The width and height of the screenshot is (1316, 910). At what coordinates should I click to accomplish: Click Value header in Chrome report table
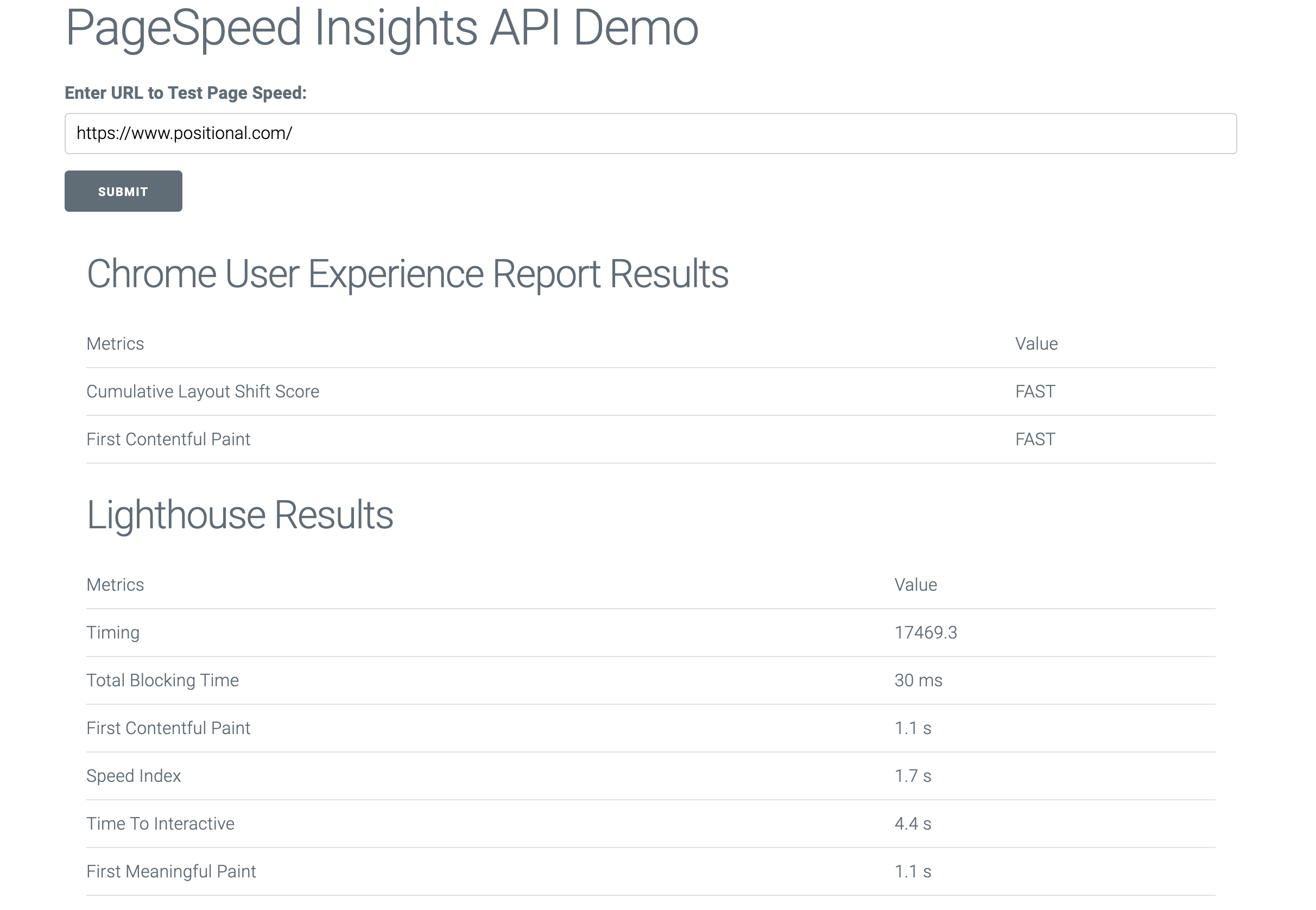pos(1036,344)
